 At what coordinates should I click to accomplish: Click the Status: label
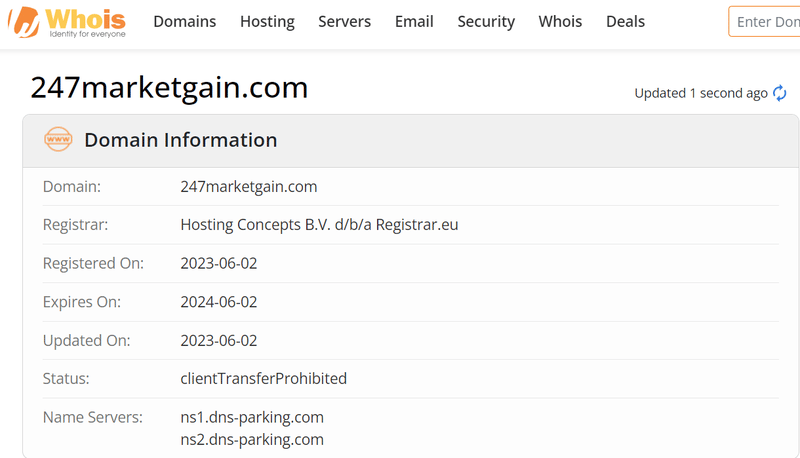(66, 378)
